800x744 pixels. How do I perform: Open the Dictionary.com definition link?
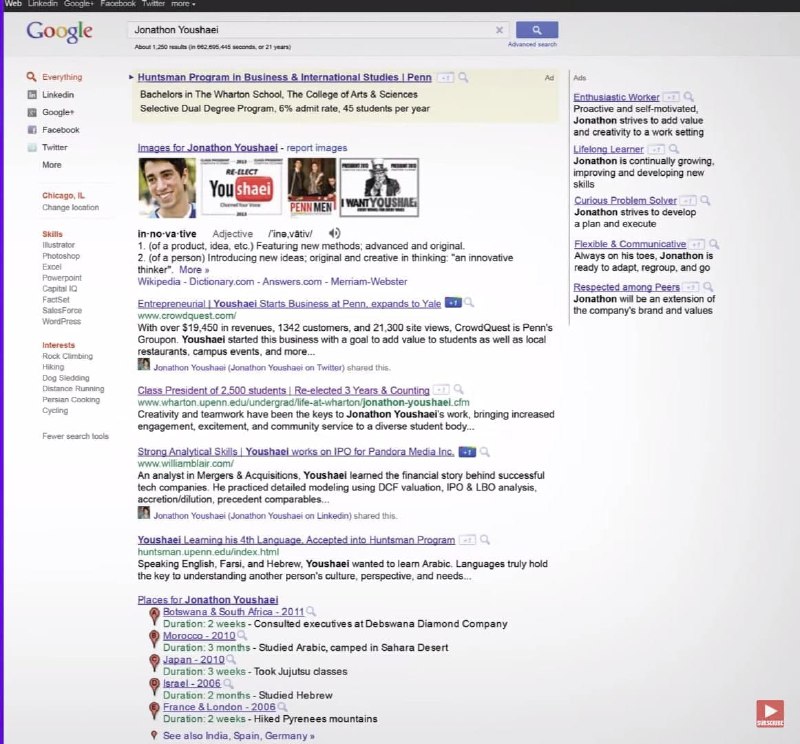221,282
